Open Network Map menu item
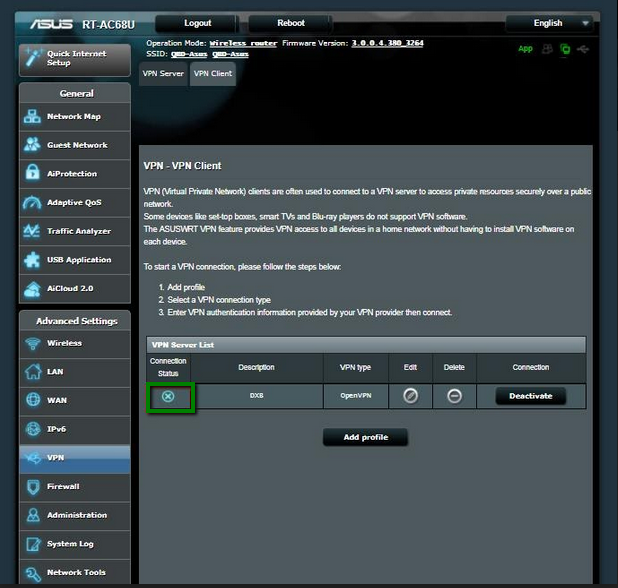The height and width of the screenshot is (588, 618). point(75,117)
